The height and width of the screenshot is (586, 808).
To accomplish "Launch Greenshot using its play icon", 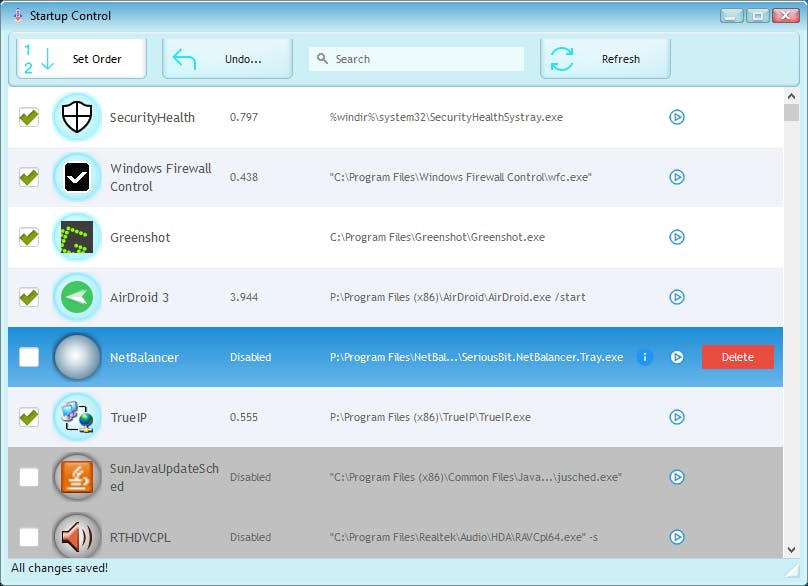I will point(677,237).
